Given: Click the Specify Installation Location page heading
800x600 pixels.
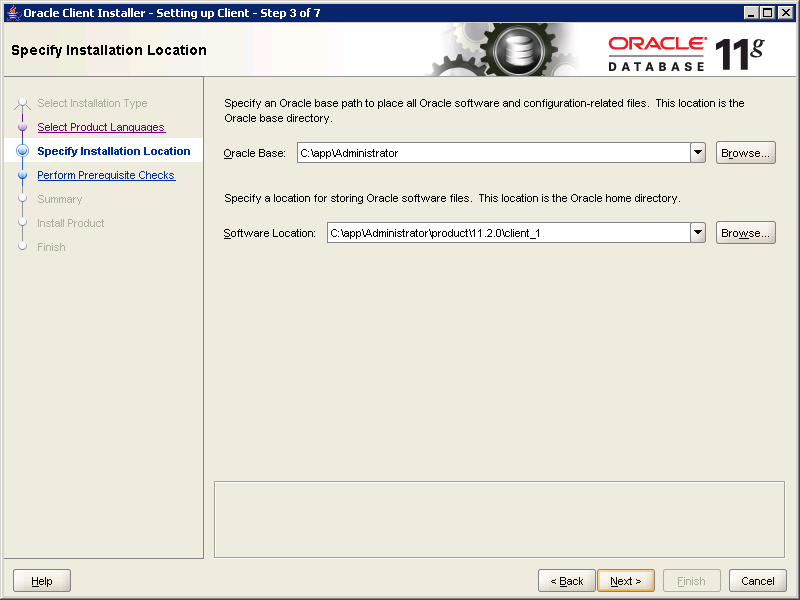Looking at the screenshot, I should pyautogui.click(x=109, y=50).
